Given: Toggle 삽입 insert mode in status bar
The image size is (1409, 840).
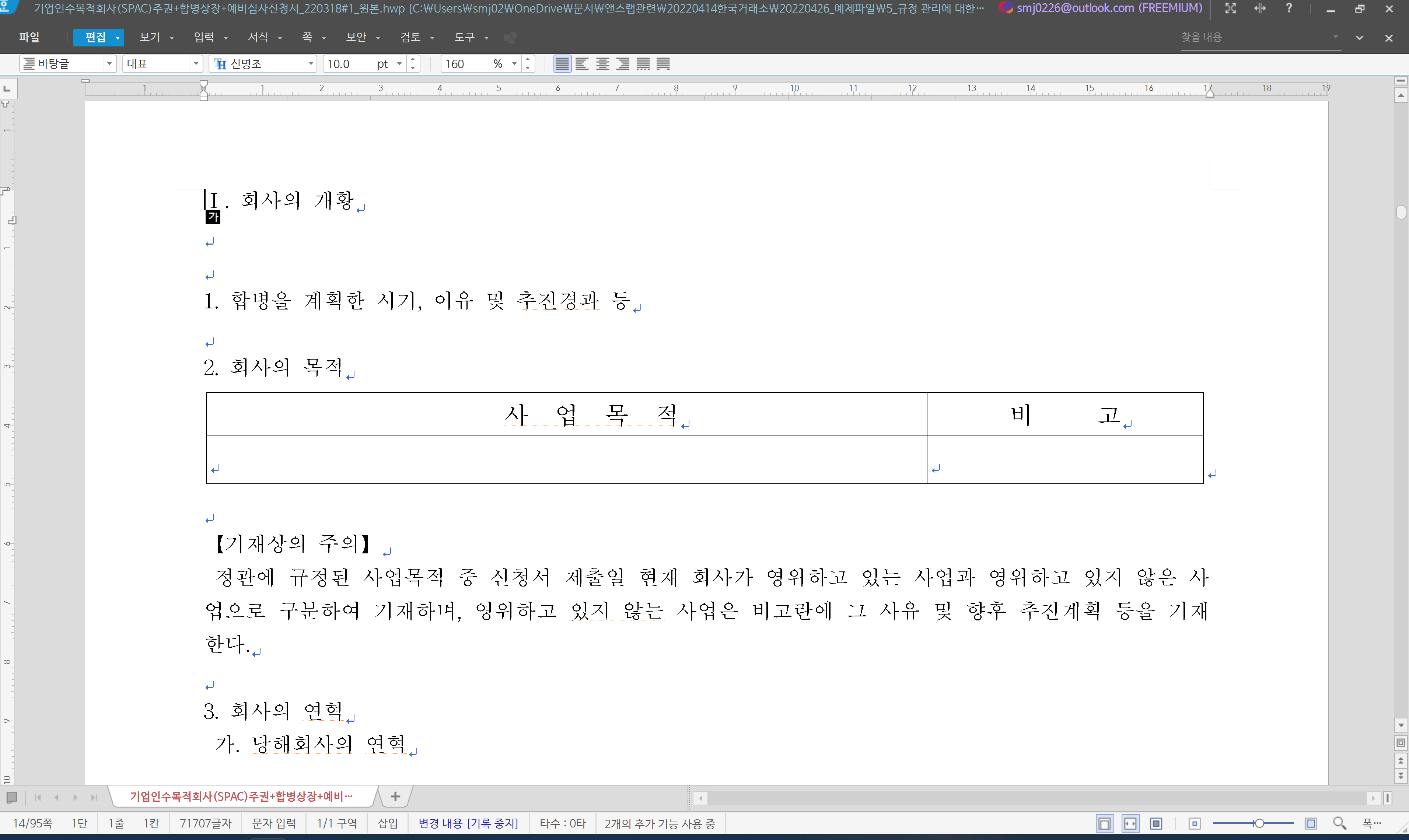Looking at the screenshot, I should 388,823.
